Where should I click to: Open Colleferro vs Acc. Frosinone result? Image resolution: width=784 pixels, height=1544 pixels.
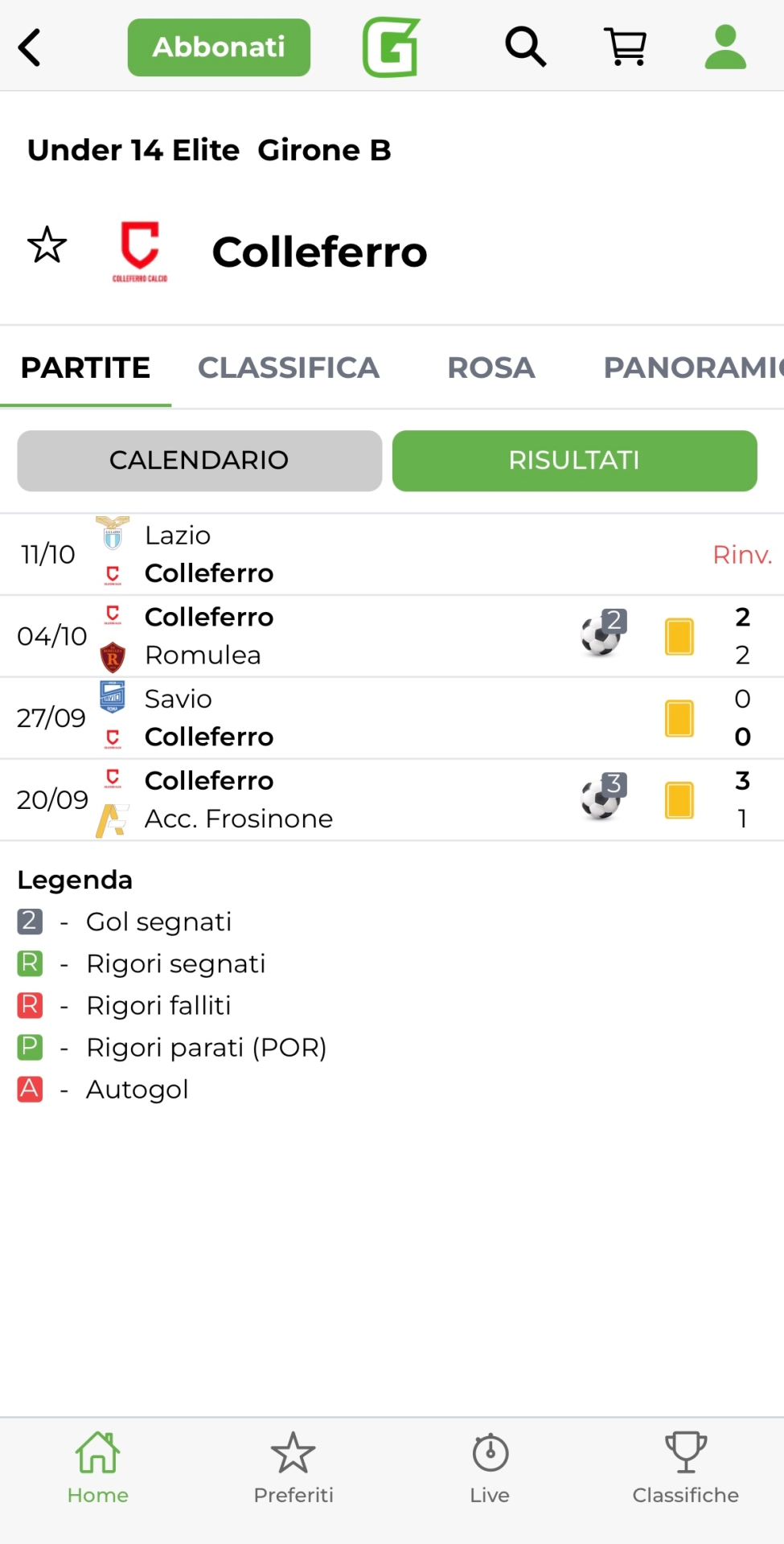tap(392, 800)
